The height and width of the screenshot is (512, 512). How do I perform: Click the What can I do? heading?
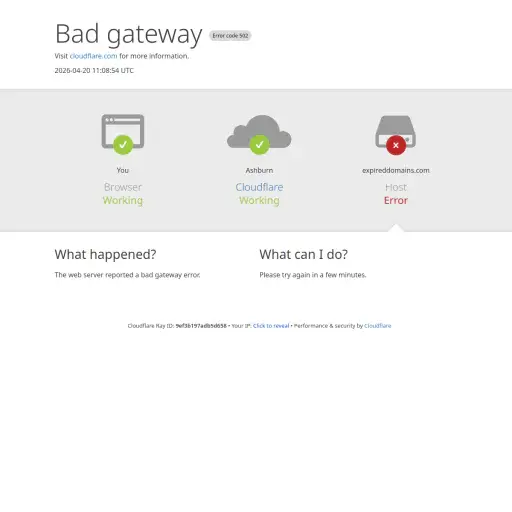tap(304, 254)
